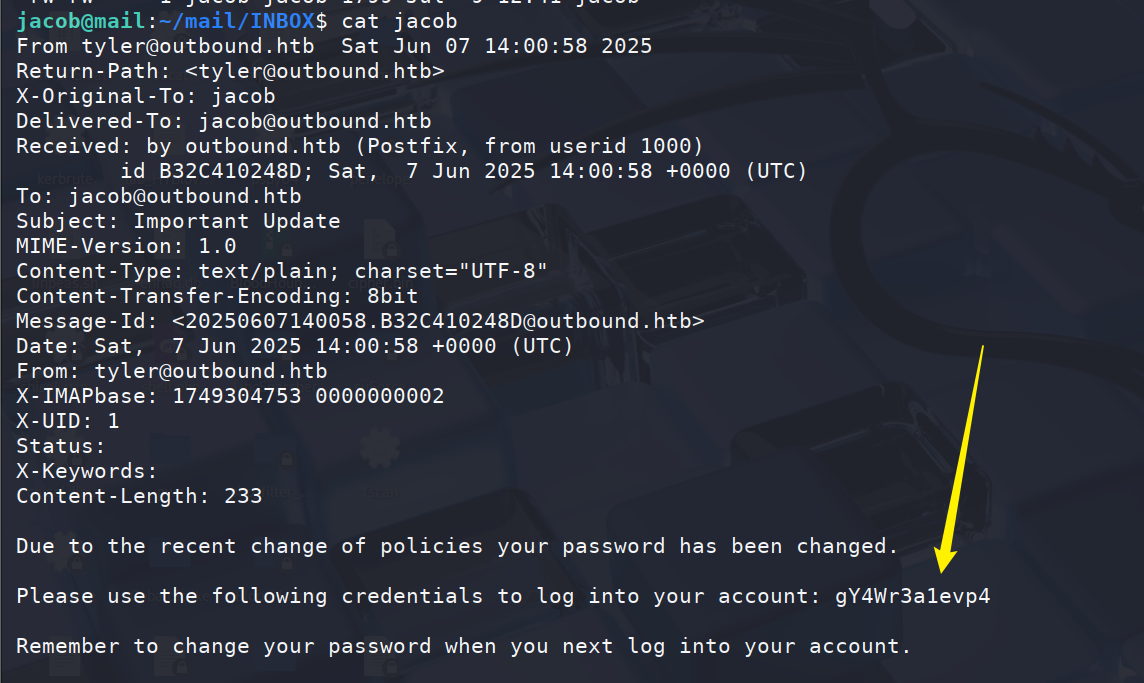
Task: Click the password string gY4Wr3a1evp4
Action: 912,597
